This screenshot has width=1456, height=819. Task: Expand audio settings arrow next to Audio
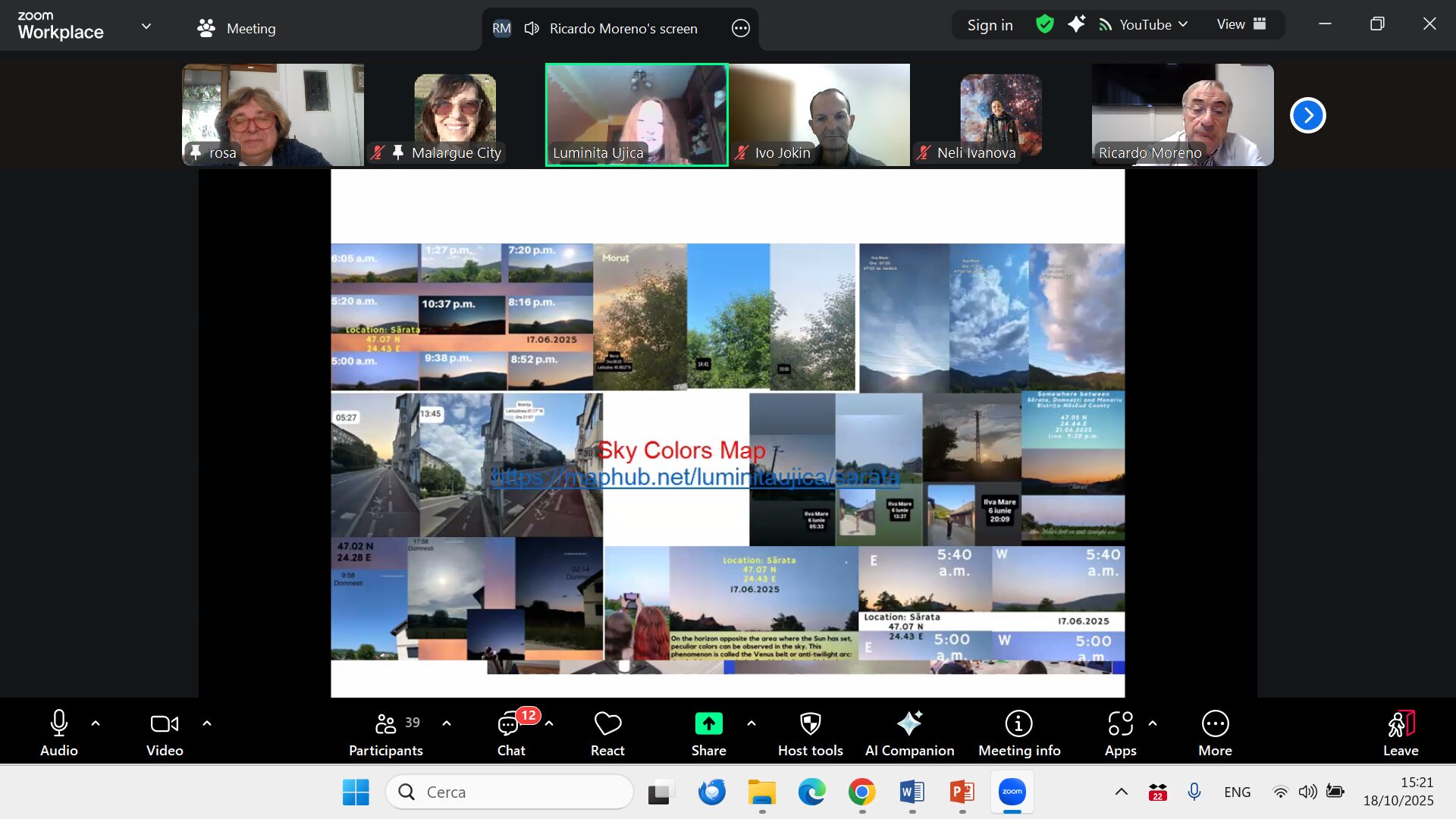[96, 723]
